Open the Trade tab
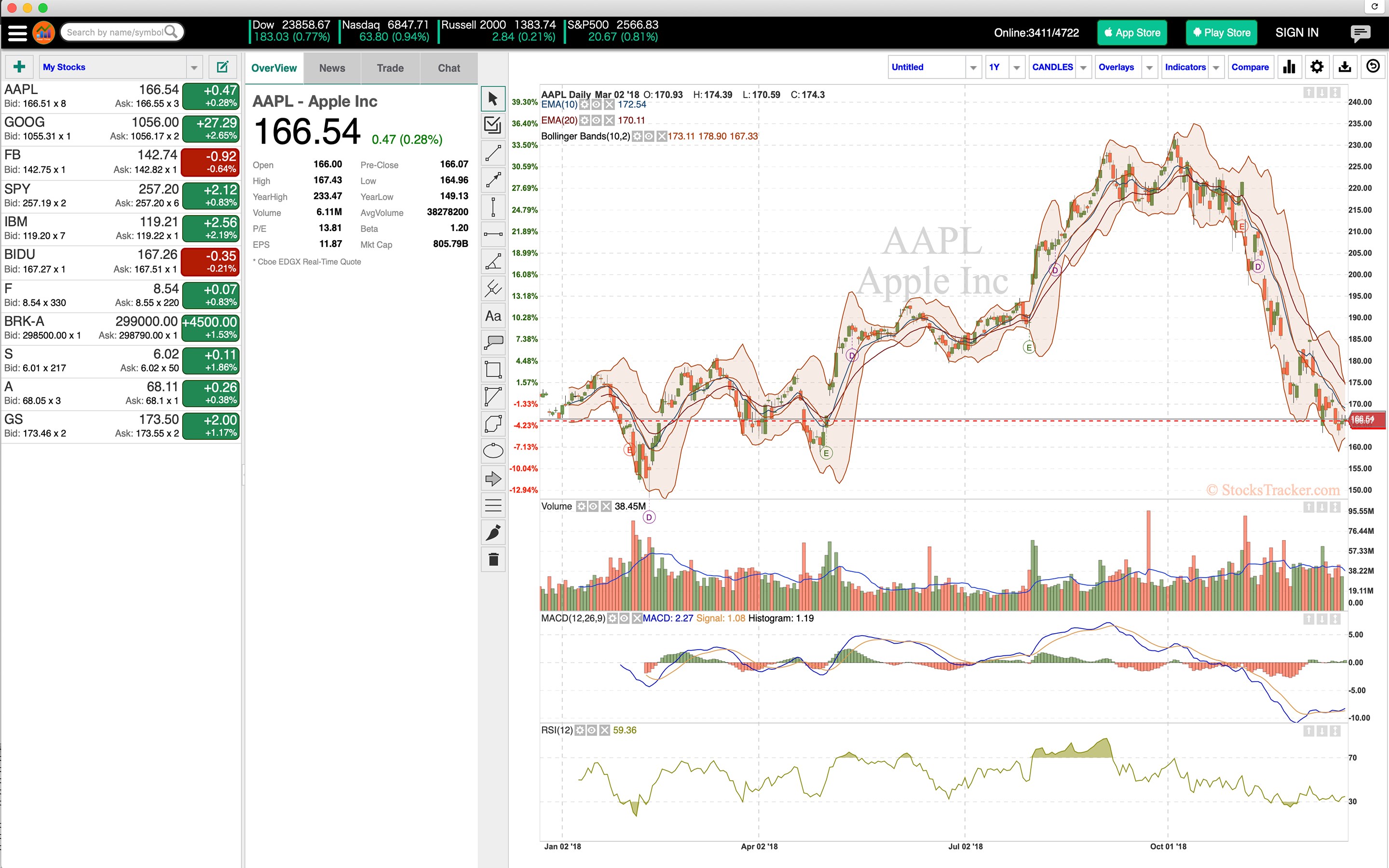The image size is (1389, 868). pyautogui.click(x=390, y=68)
